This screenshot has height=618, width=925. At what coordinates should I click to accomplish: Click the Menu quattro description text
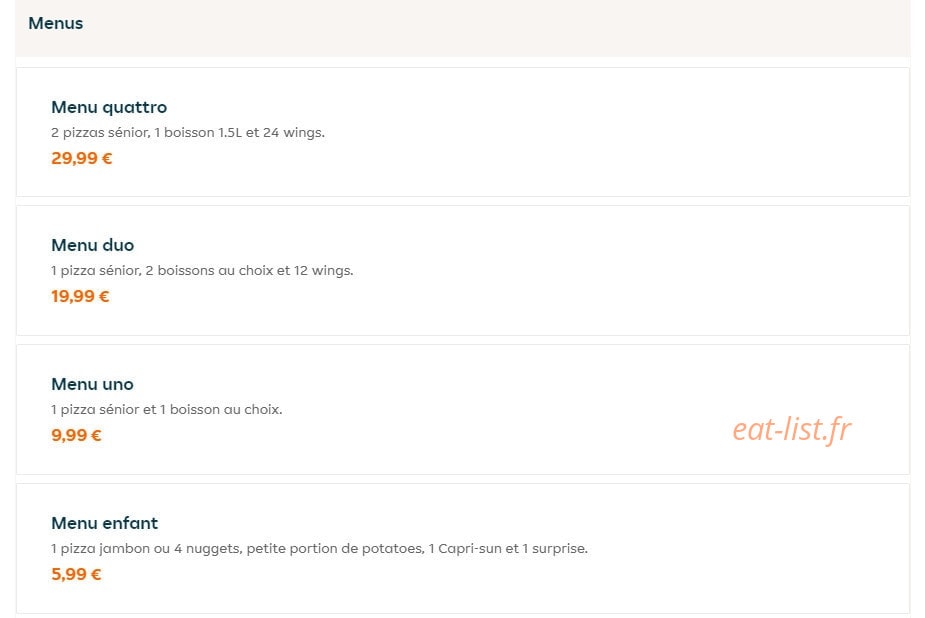pyautogui.click(x=188, y=133)
